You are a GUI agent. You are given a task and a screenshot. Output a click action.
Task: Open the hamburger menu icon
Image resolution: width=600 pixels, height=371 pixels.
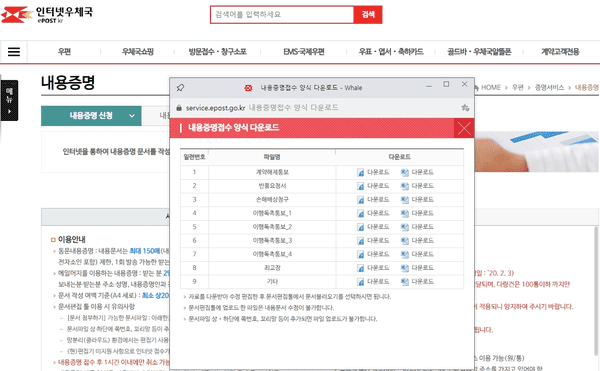coord(14,52)
